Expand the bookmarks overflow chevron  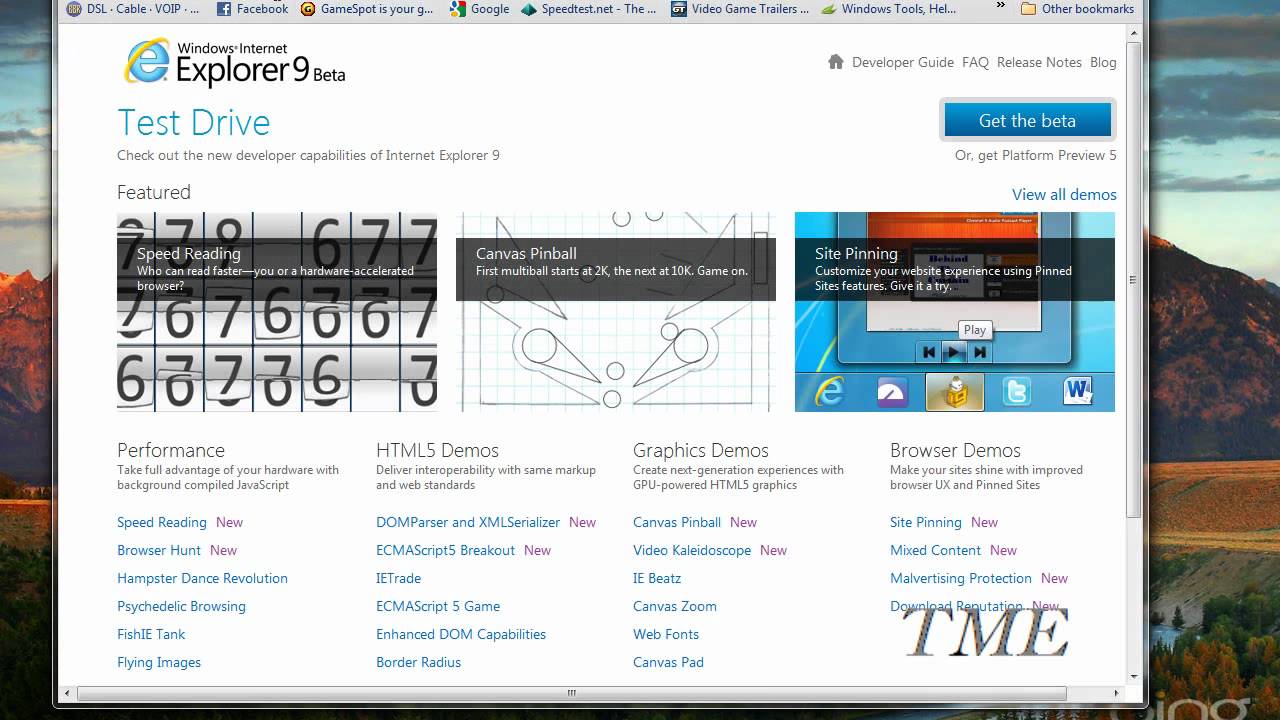click(x=1001, y=8)
